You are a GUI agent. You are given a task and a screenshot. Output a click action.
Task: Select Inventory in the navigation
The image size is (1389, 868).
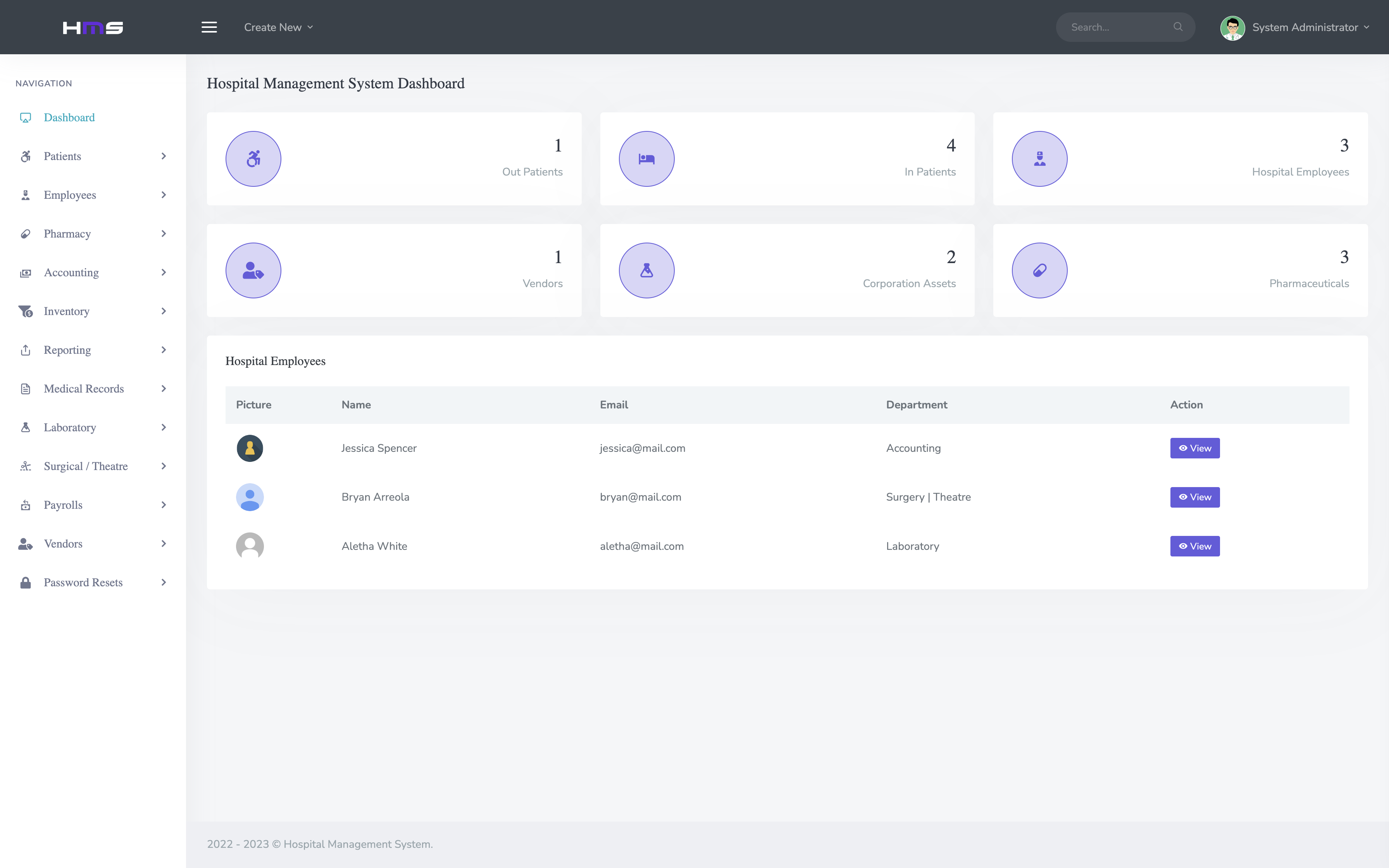pyautogui.click(x=93, y=311)
